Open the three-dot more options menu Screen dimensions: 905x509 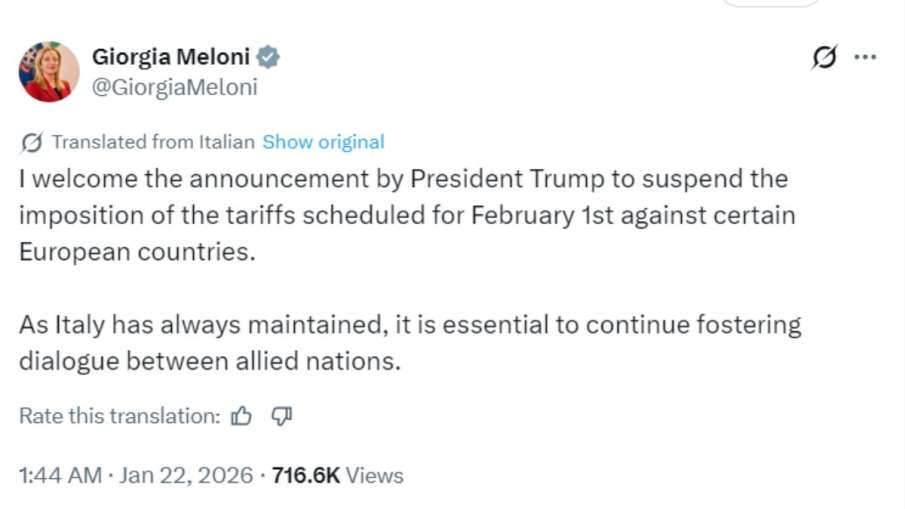(x=865, y=57)
